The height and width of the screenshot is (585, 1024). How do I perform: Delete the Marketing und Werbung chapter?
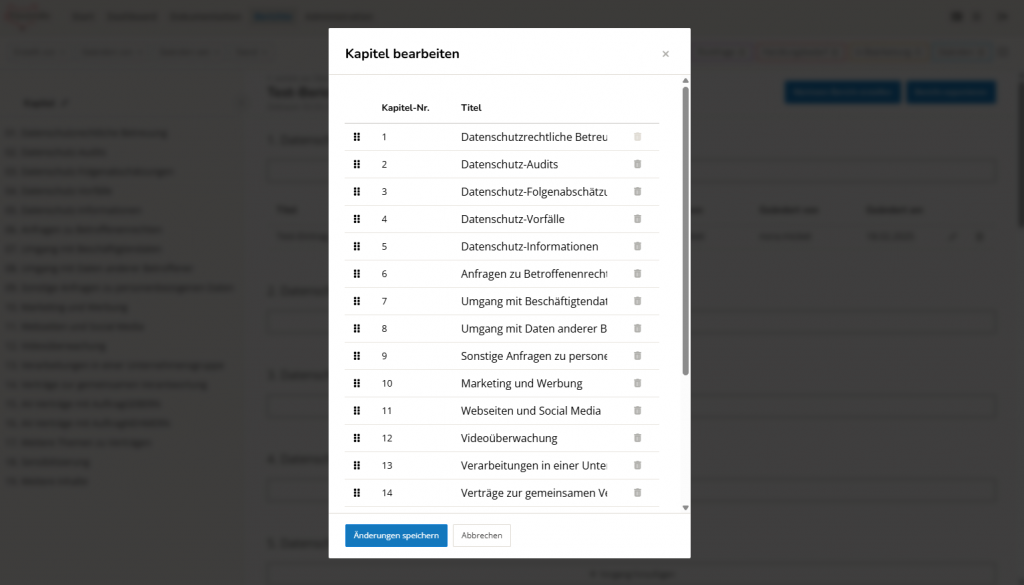pos(638,383)
